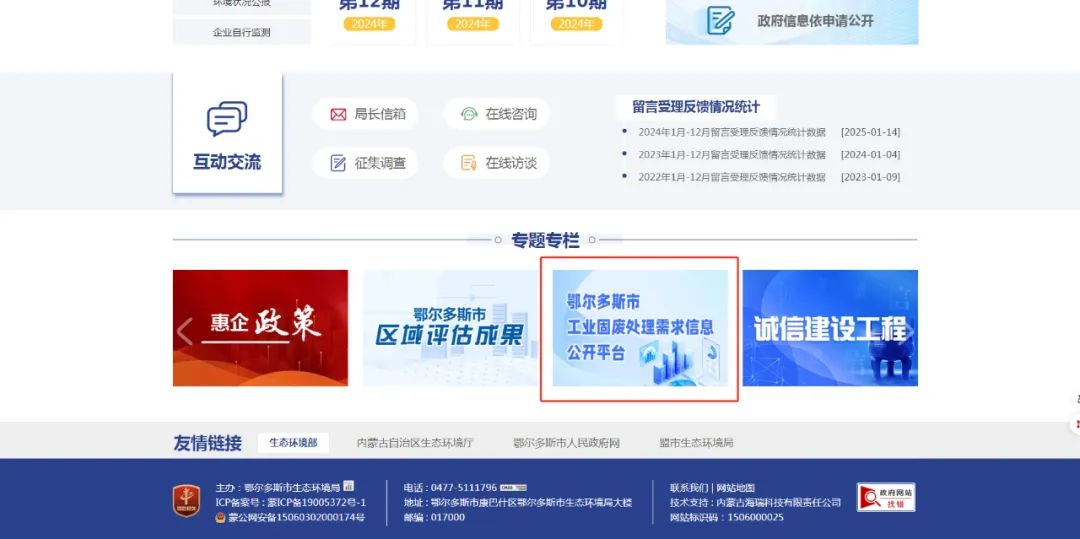Click the pencil icon beside 征集调查
Viewport: 1080px width, 539px height.
coord(338,163)
